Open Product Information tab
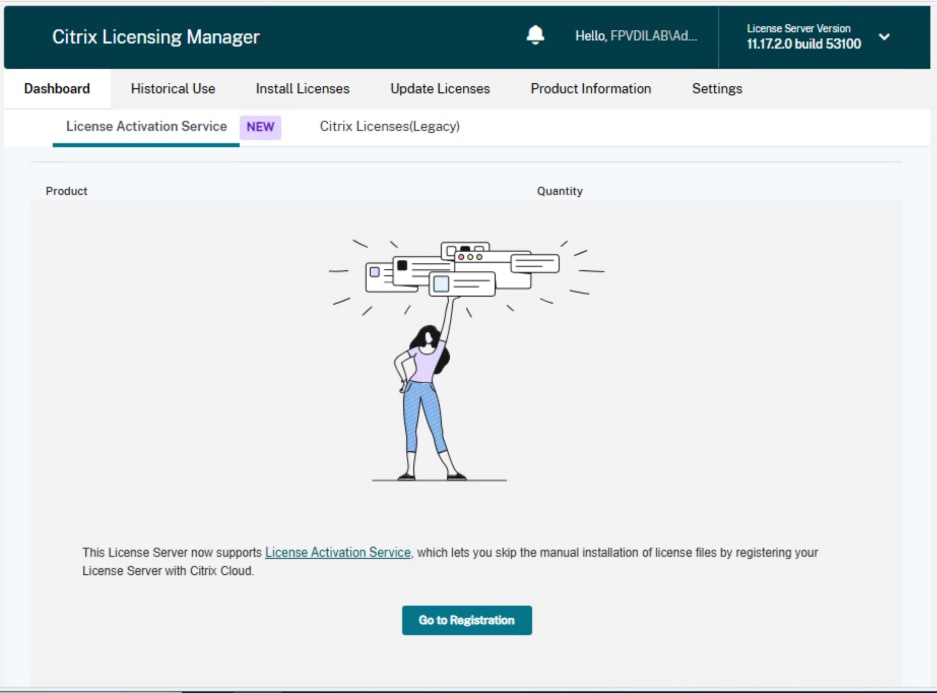 [590, 89]
